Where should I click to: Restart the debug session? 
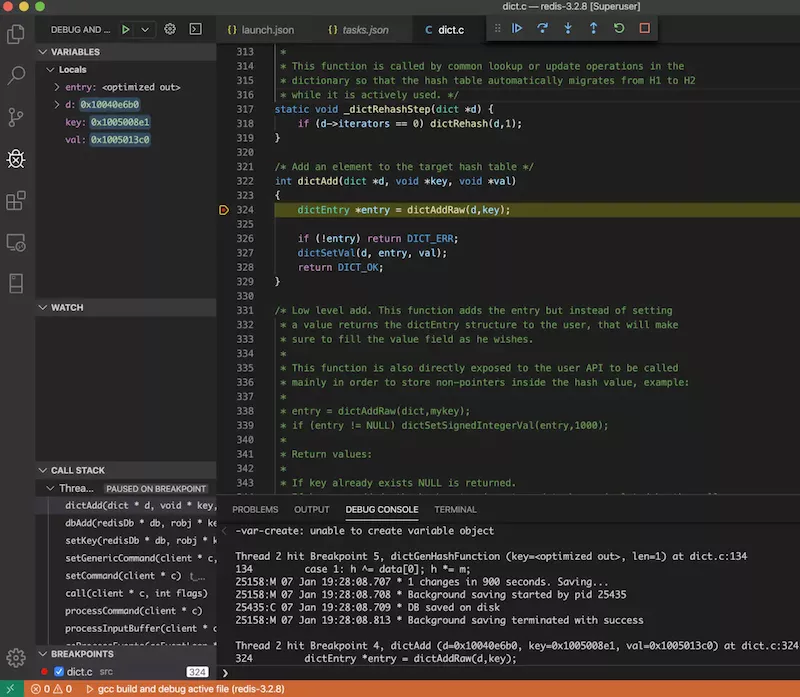tap(619, 29)
